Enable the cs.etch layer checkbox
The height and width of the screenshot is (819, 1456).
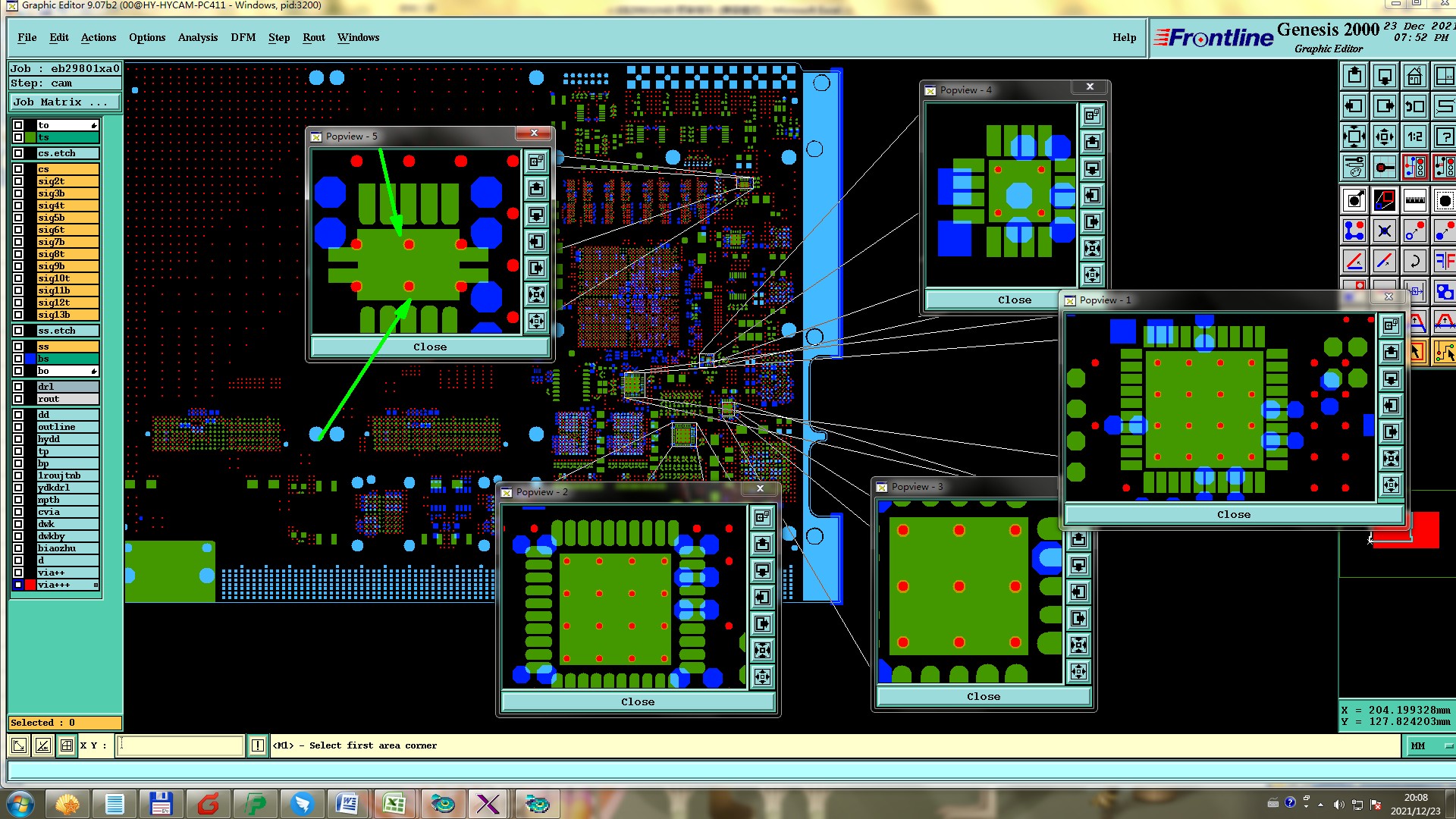coord(18,153)
